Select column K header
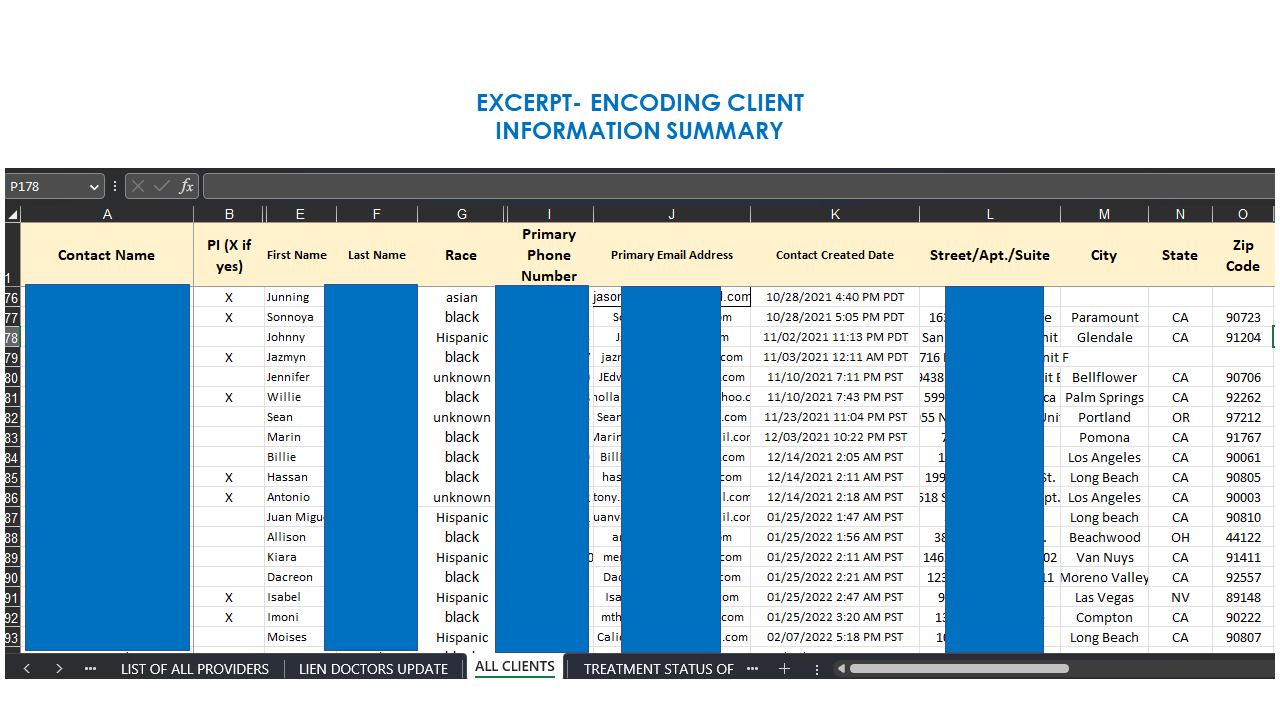The width and height of the screenshot is (1280, 720). (835, 214)
